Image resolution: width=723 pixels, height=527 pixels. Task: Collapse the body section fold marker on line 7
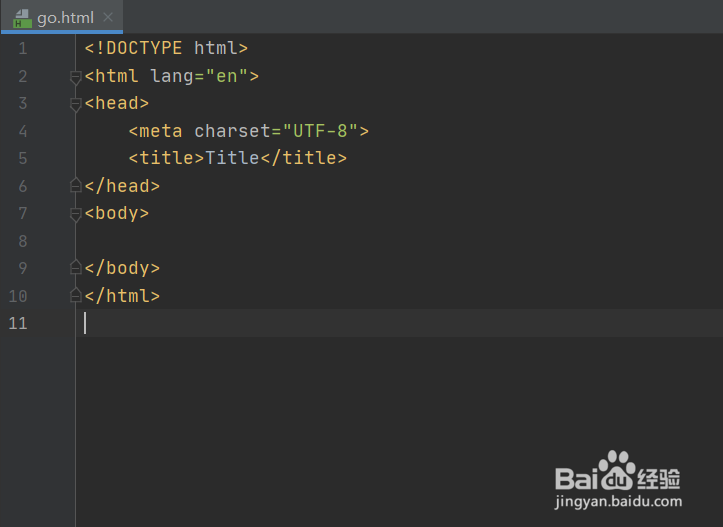click(75, 213)
